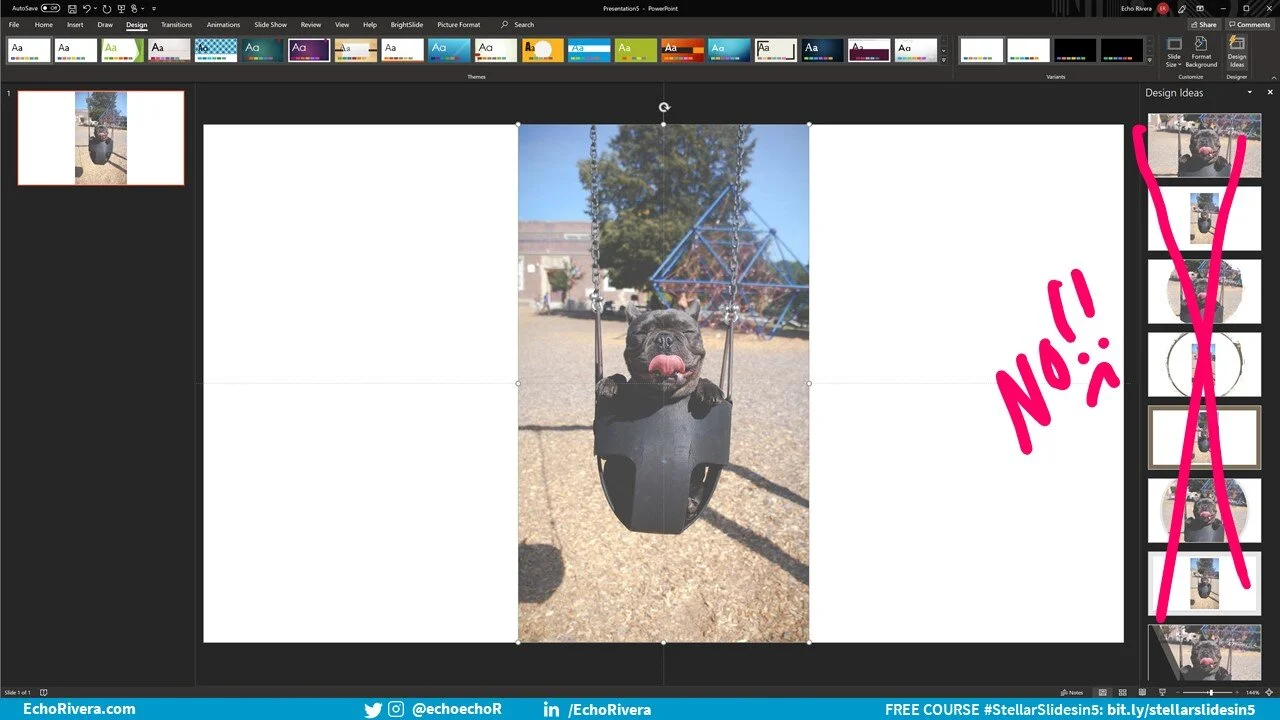Switch to the Transitions ribbon tab
The height and width of the screenshot is (720, 1280).
coord(176,24)
